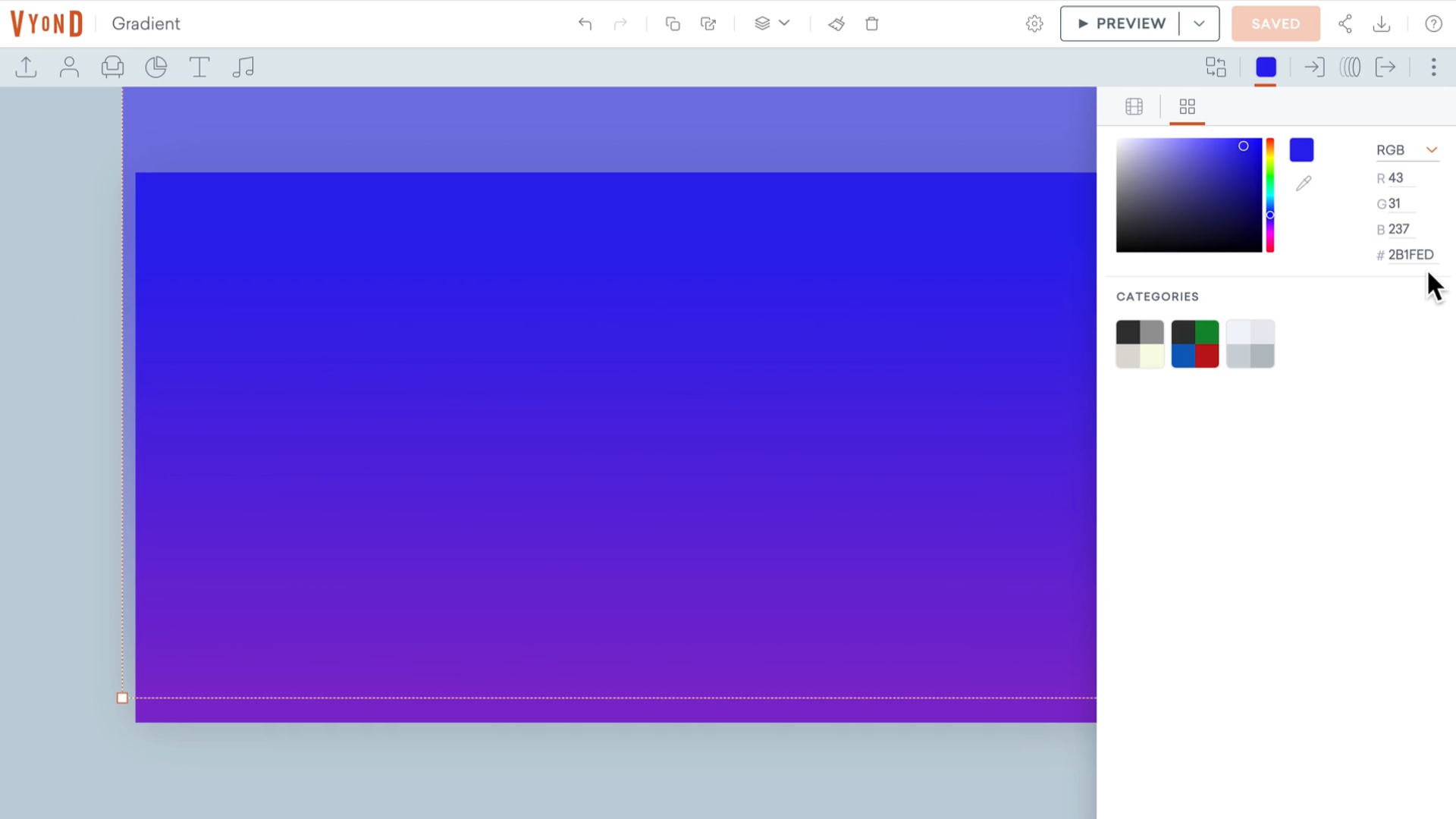Activate the eyedropper in the color panel
1456x819 pixels.
(1304, 184)
